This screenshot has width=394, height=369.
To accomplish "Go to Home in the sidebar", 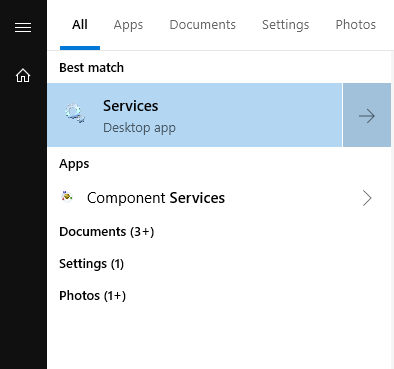I will [23, 75].
